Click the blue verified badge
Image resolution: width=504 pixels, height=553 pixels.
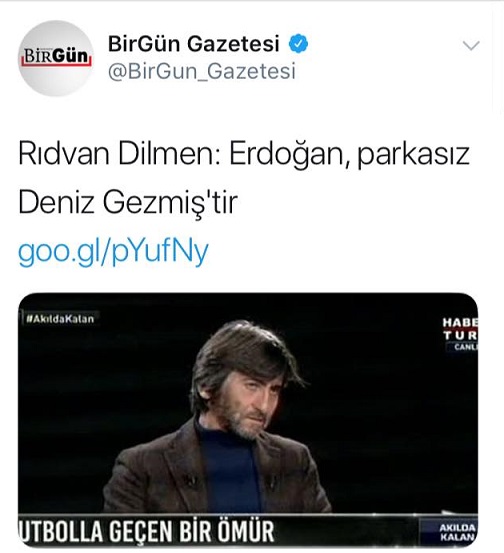pyautogui.click(x=298, y=44)
